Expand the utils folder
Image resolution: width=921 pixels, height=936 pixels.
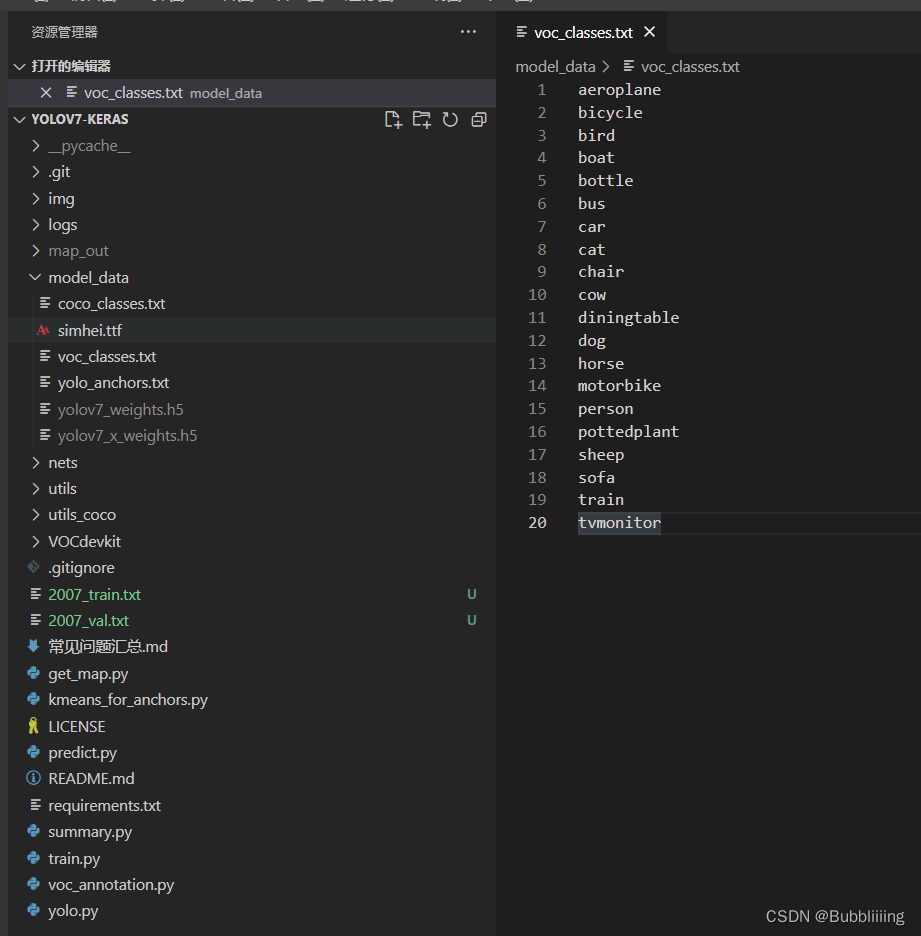click(36, 489)
